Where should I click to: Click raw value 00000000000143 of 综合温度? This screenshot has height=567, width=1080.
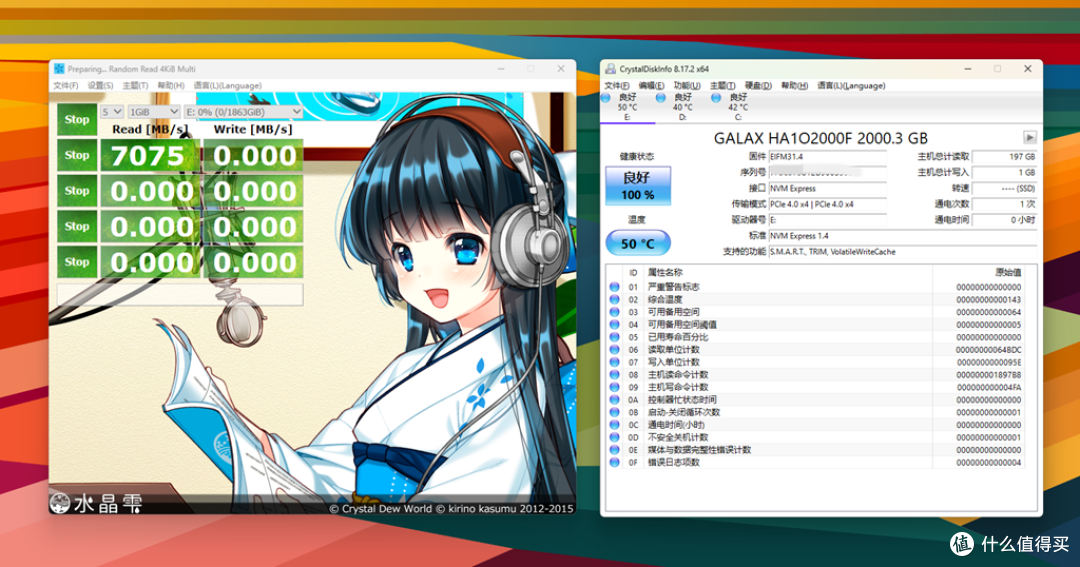point(988,300)
